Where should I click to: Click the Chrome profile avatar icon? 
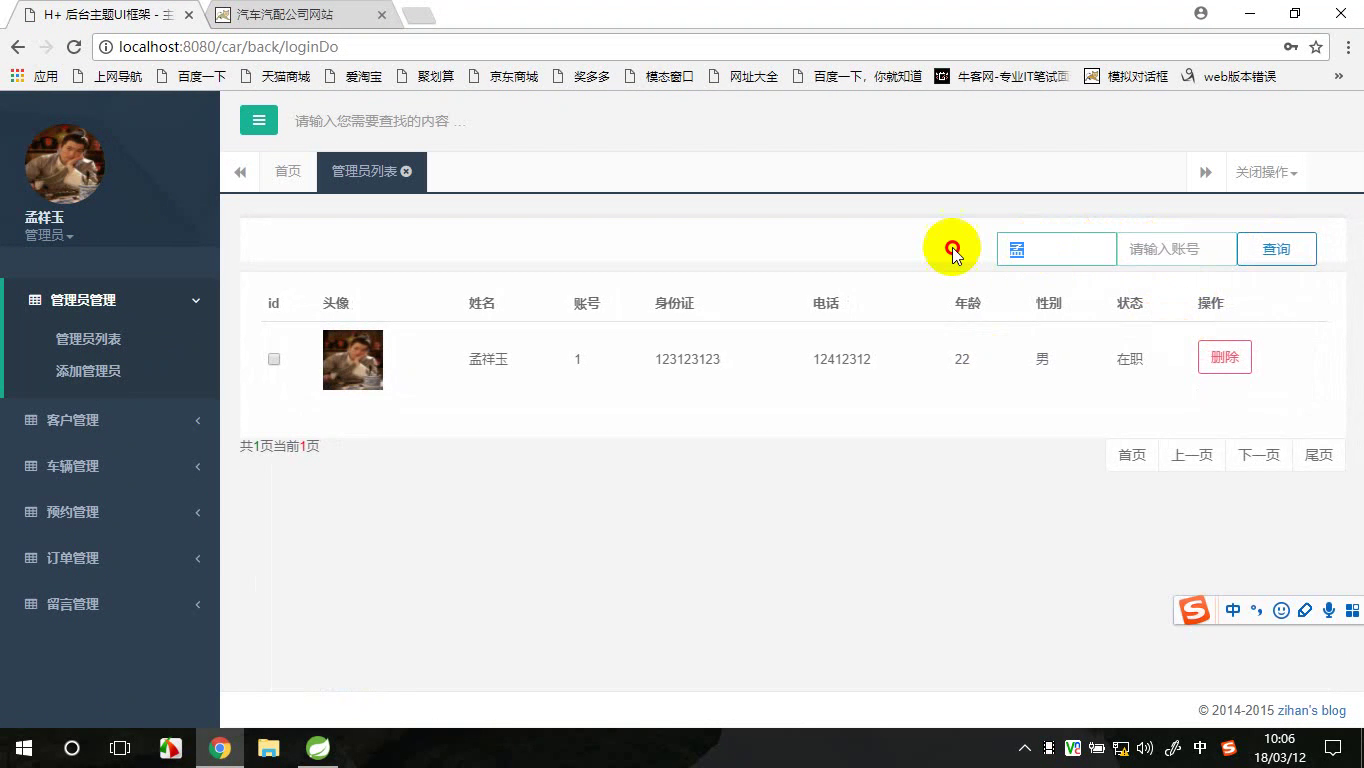click(x=1201, y=13)
